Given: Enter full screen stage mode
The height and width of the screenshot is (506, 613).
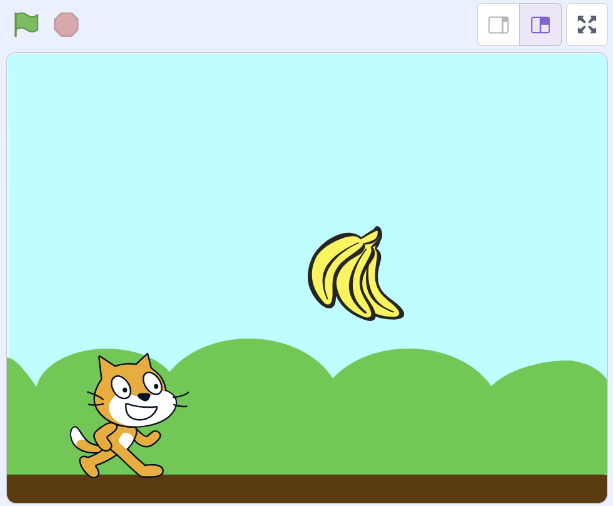Looking at the screenshot, I should point(587,25).
